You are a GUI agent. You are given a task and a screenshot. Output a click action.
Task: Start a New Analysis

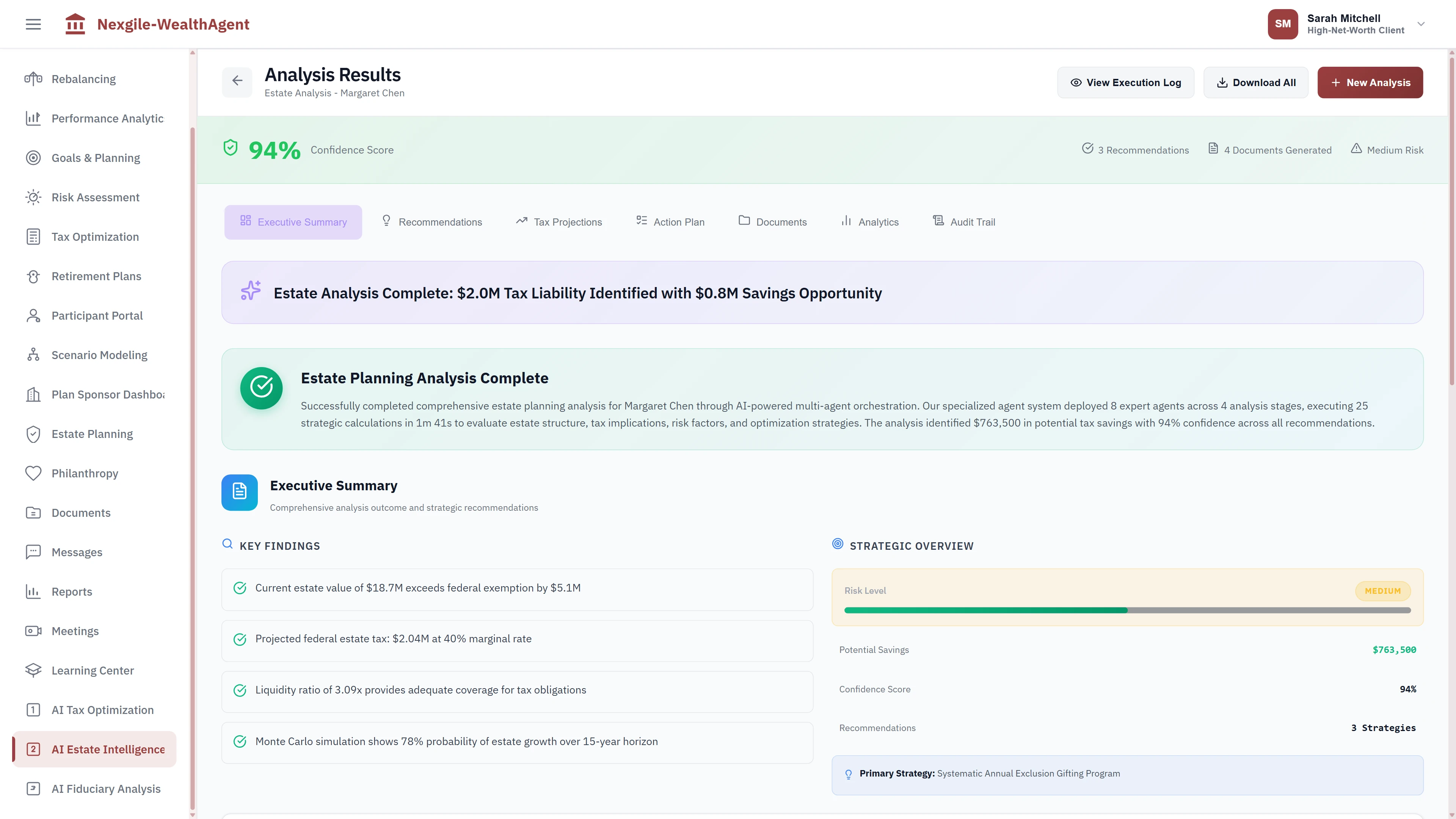coord(1370,82)
